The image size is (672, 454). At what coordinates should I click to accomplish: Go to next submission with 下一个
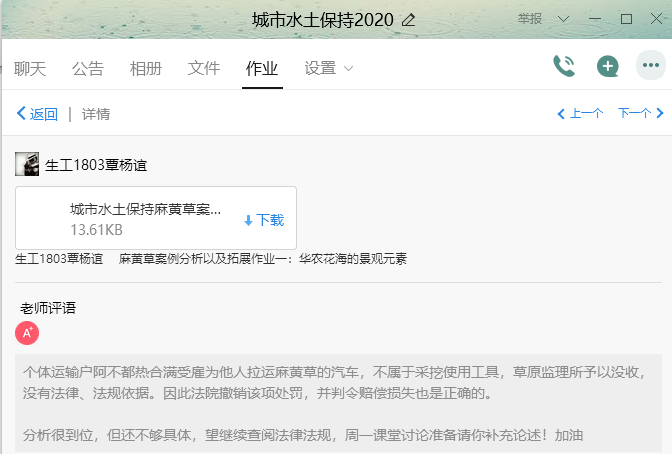640,114
